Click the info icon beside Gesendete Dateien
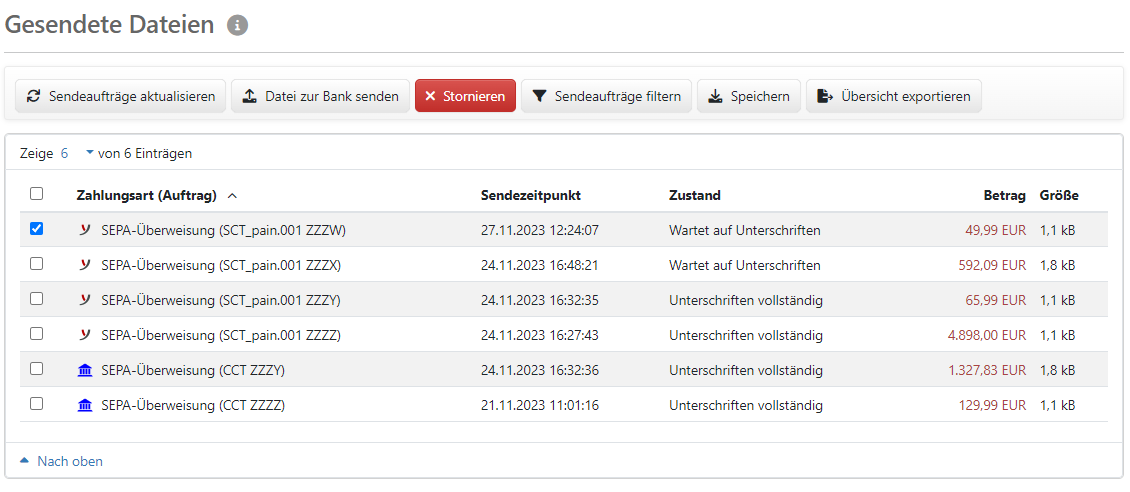 pyautogui.click(x=237, y=26)
